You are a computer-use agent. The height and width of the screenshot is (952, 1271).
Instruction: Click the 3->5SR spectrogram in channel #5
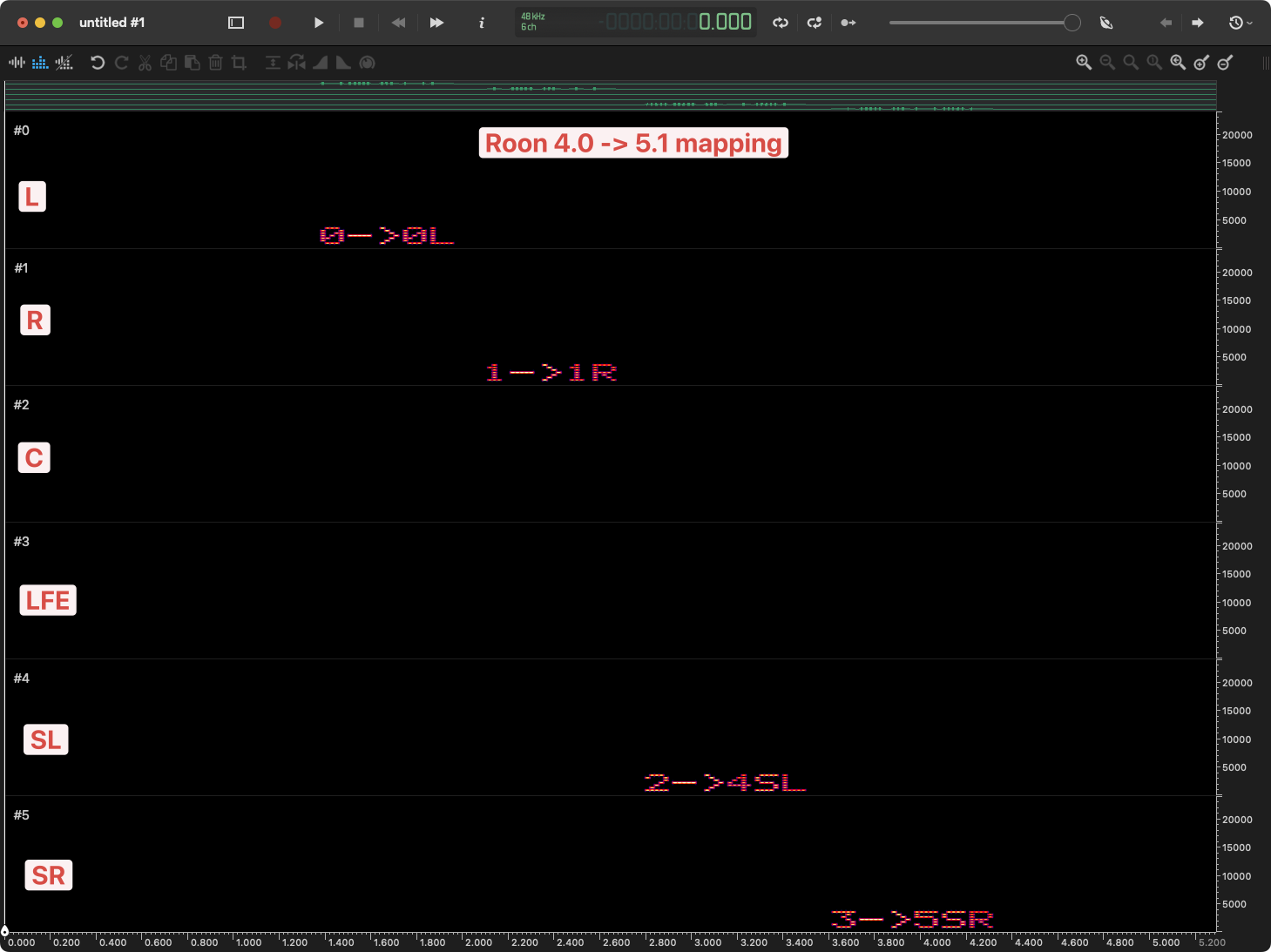912,920
